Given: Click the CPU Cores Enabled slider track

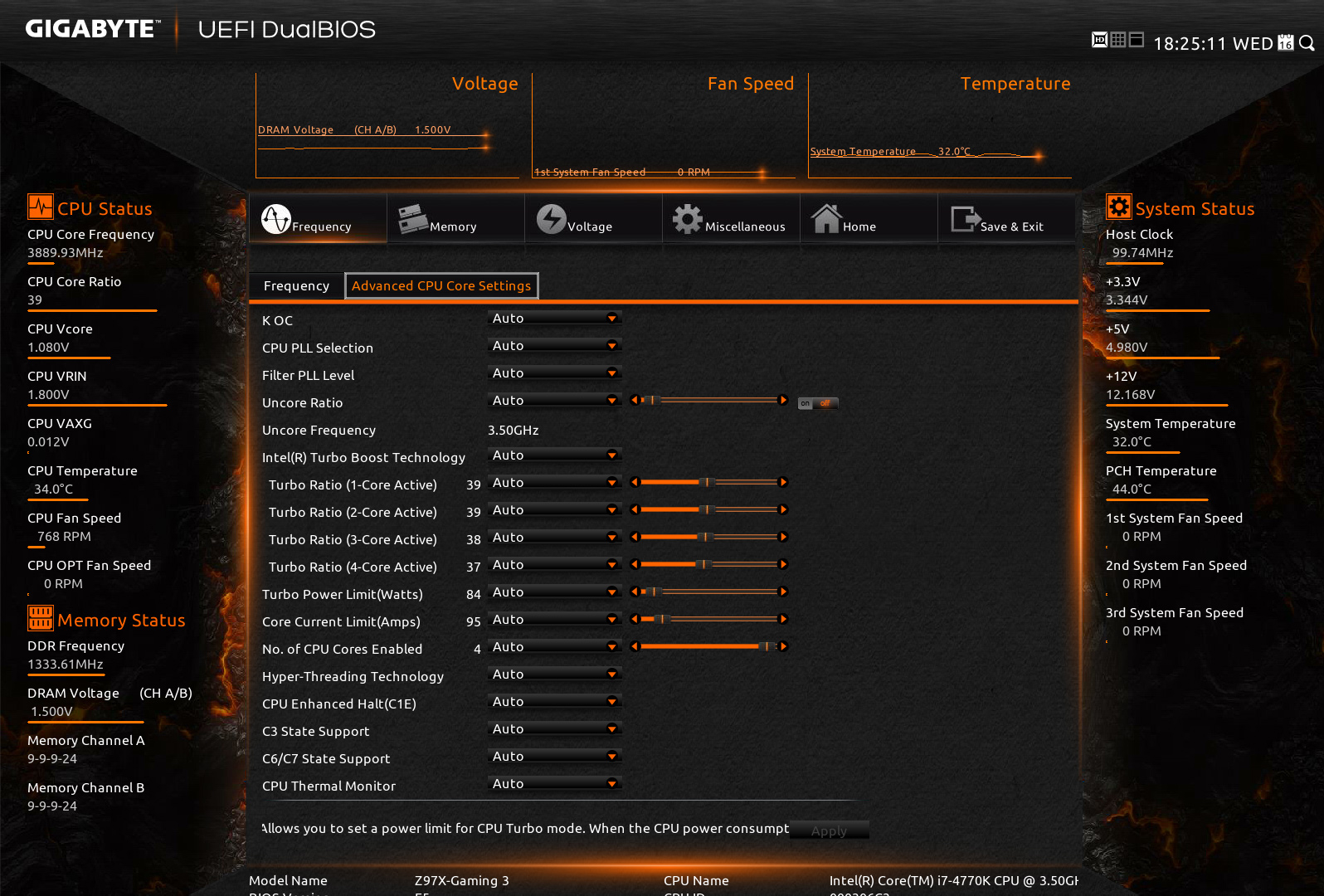Looking at the screenshot, I should point(709,646).
